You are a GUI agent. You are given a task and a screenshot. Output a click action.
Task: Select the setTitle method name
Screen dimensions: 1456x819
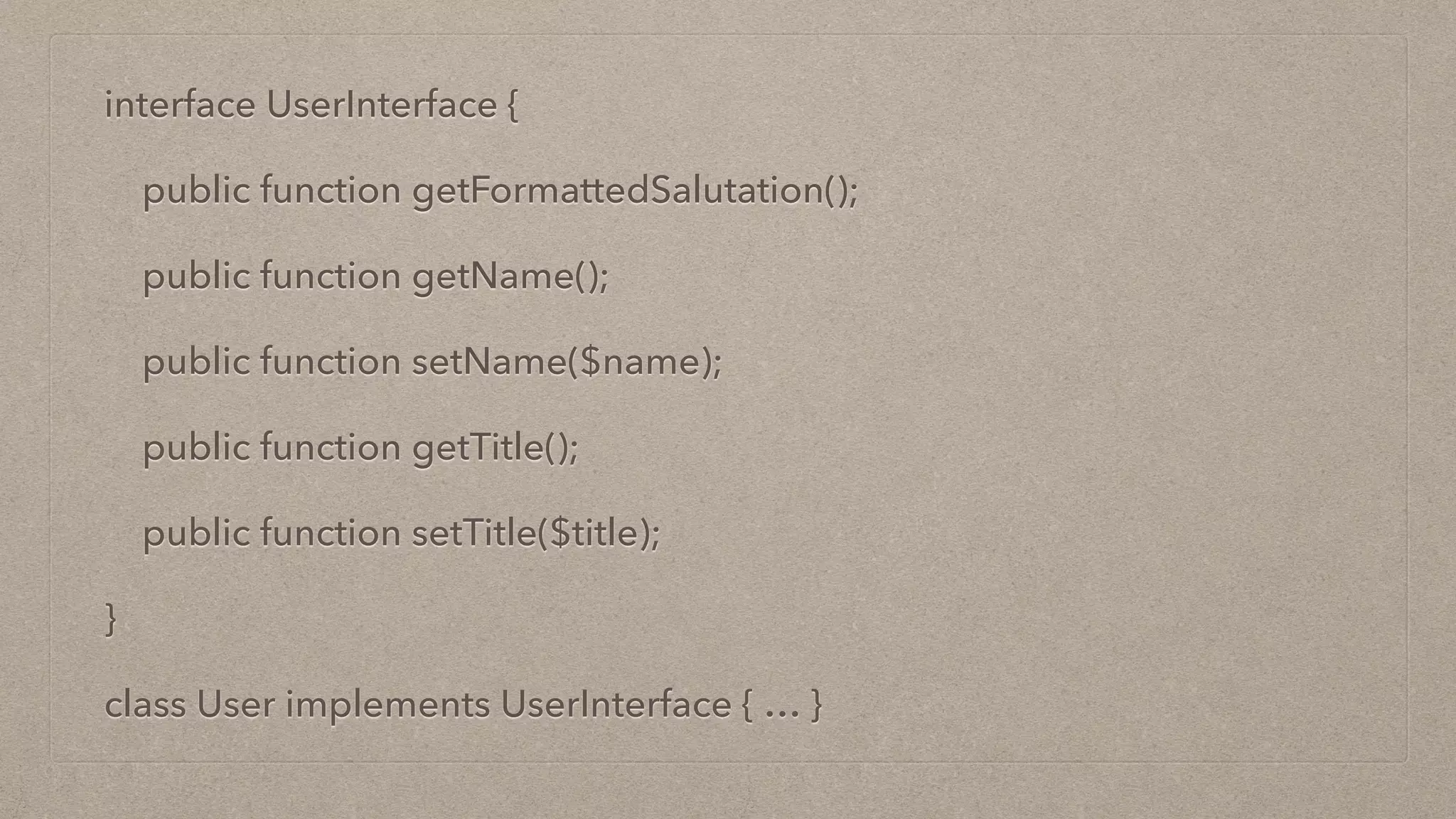click(473, 533)
